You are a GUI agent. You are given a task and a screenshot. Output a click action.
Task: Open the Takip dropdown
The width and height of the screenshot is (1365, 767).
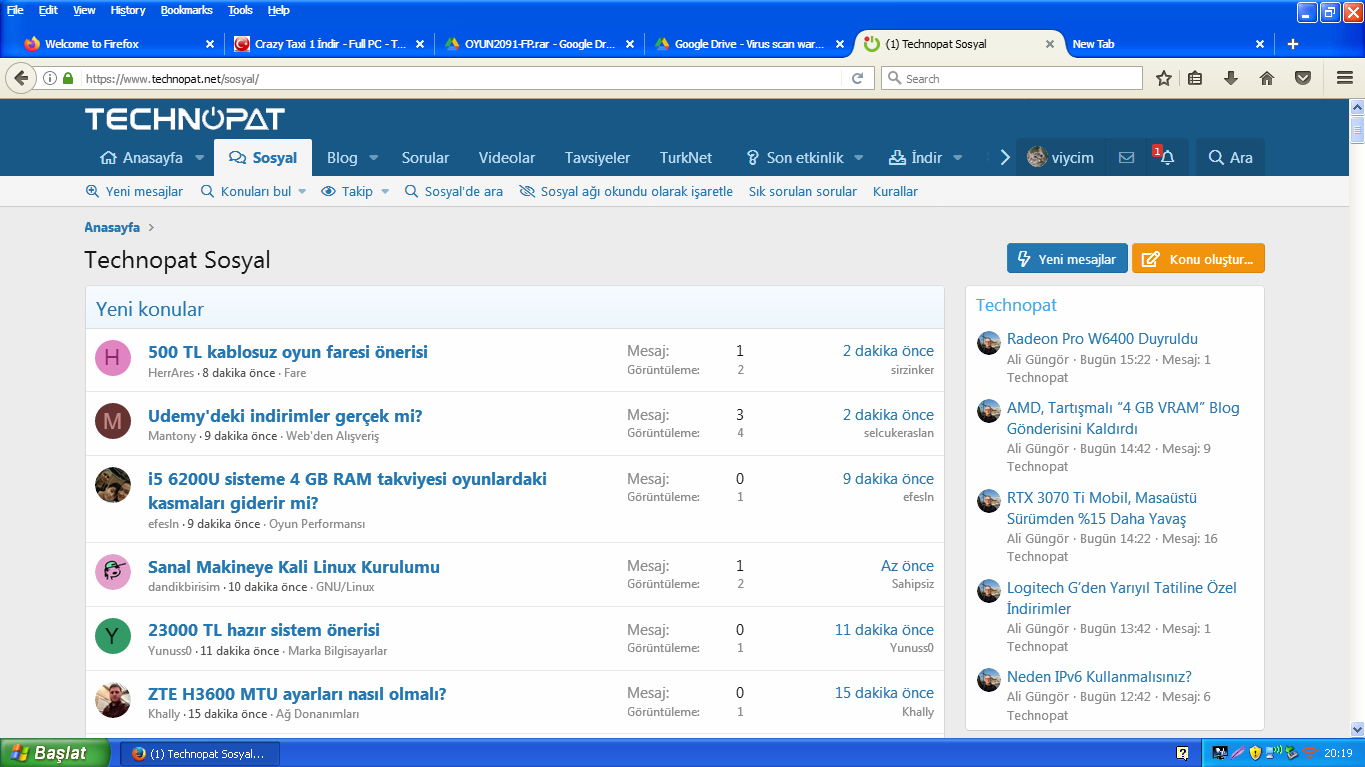coord(355,191)
